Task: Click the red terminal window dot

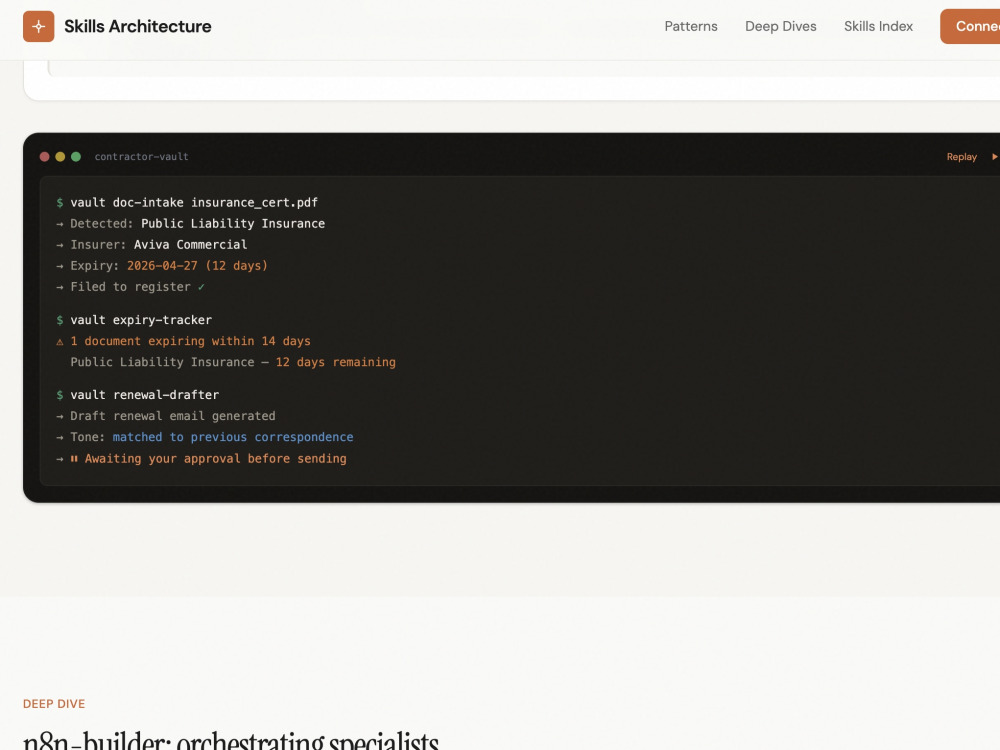Action: click(45, 157)
